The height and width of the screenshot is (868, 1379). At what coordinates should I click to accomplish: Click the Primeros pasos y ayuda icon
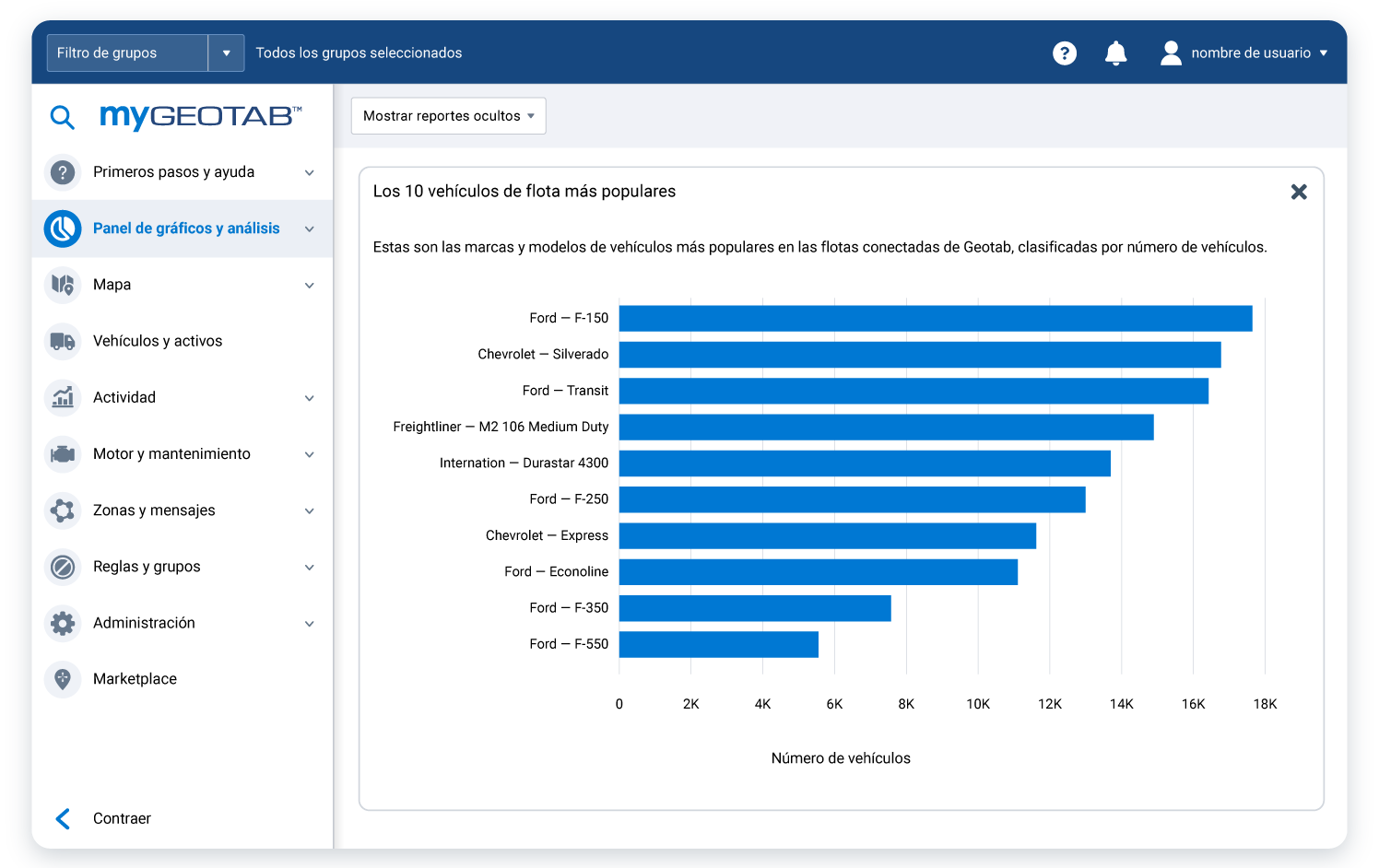coord(63,172)
